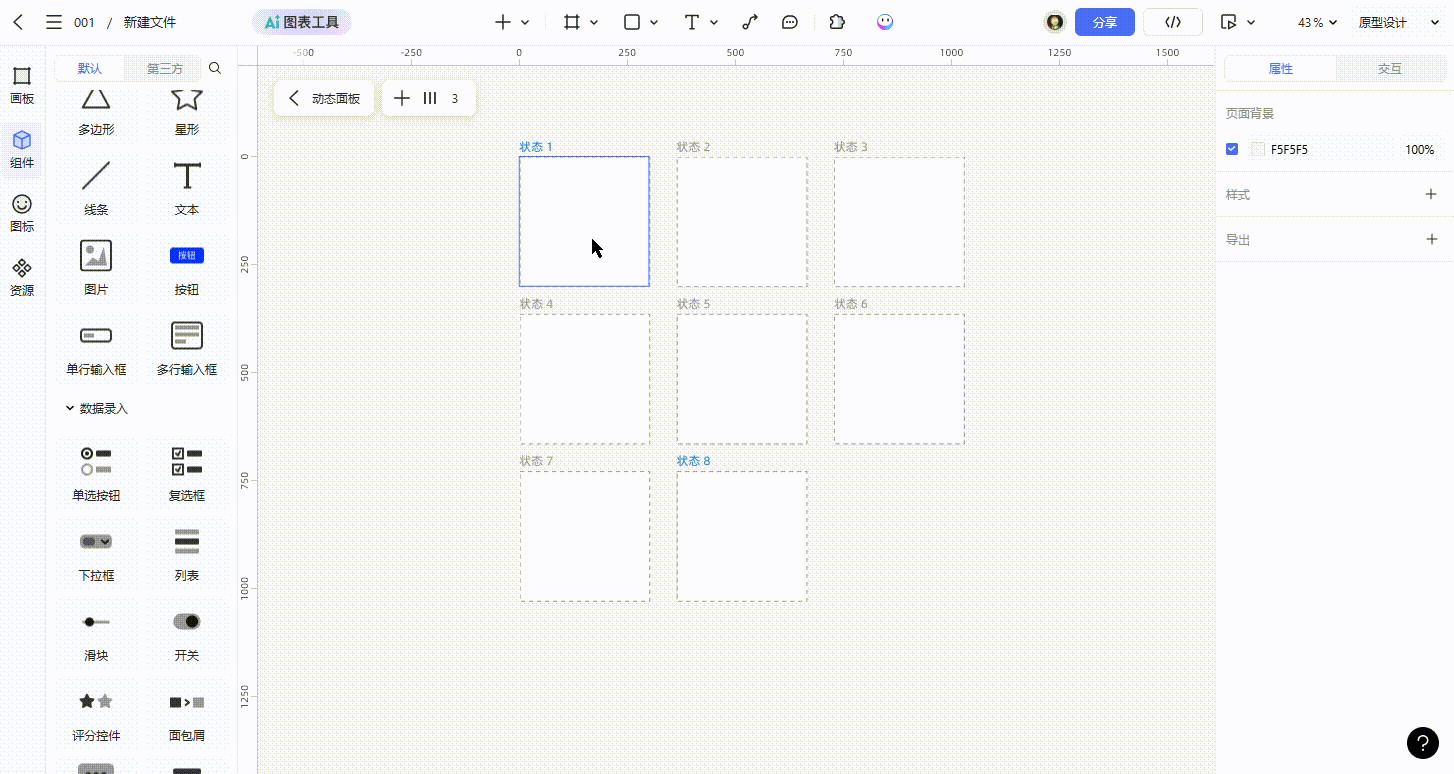Click the comment bubble icon
This screenshot has height=774, width=1454.
tap(790, 22)
